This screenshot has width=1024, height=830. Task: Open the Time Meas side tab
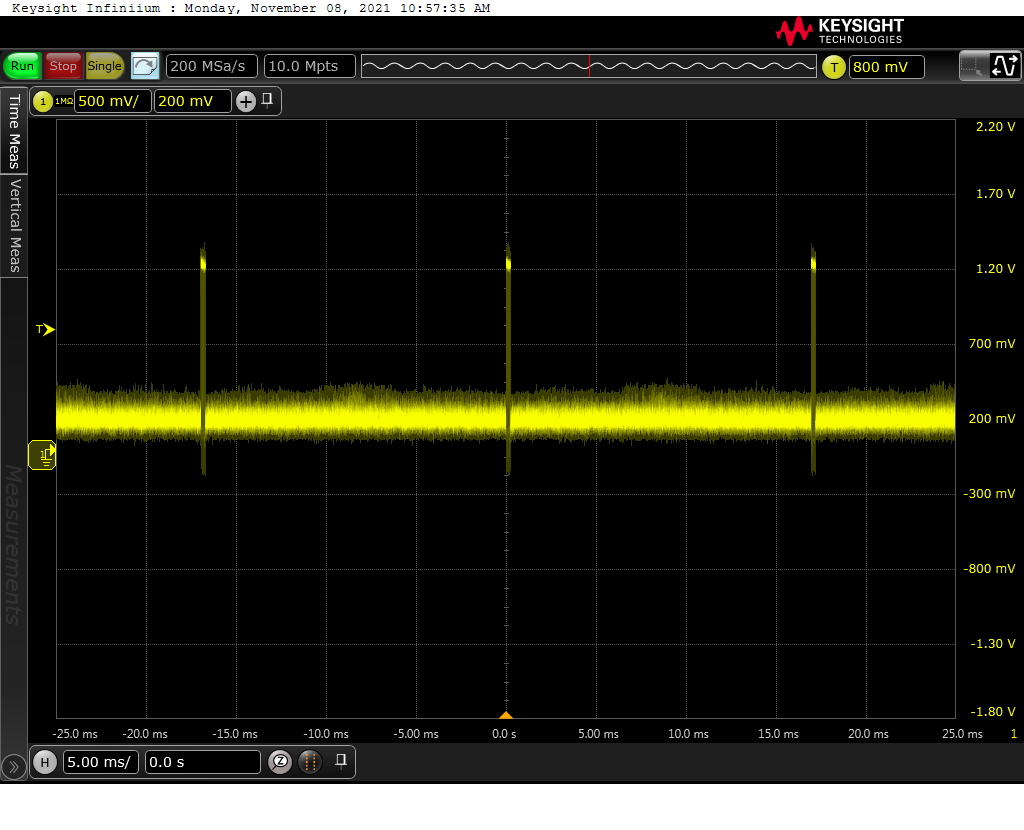14,131
